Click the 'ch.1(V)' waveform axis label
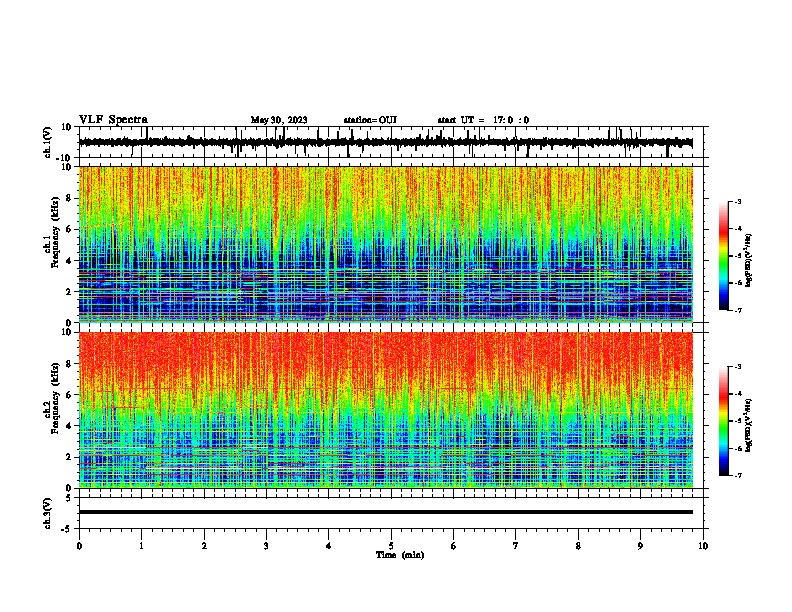Viewport: 792px width, 612px height. coord(47,142)
